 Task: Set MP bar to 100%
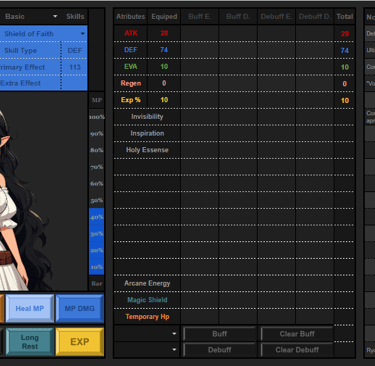coord(97,117)
